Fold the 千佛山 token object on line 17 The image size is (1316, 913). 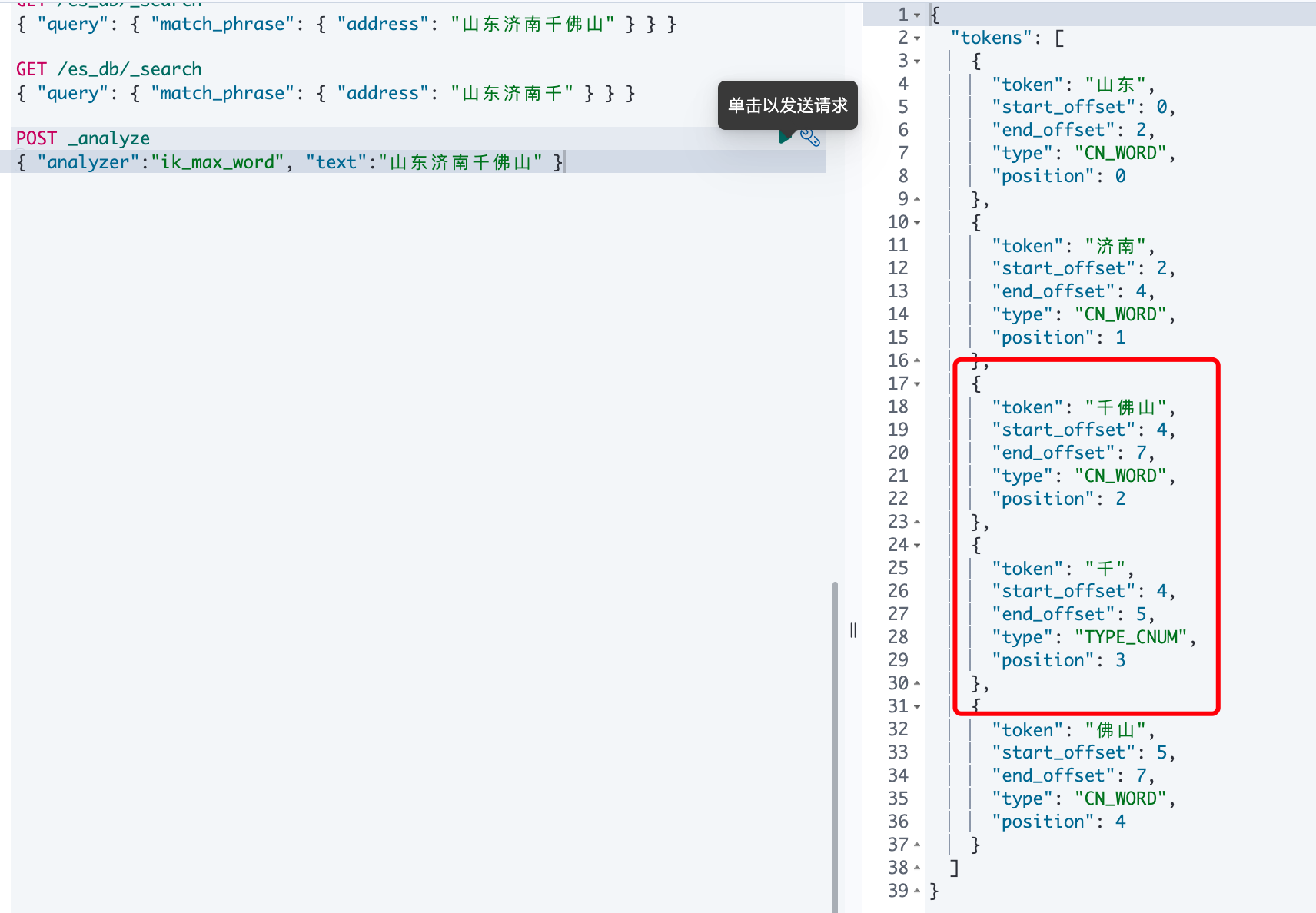coord(917,383)
